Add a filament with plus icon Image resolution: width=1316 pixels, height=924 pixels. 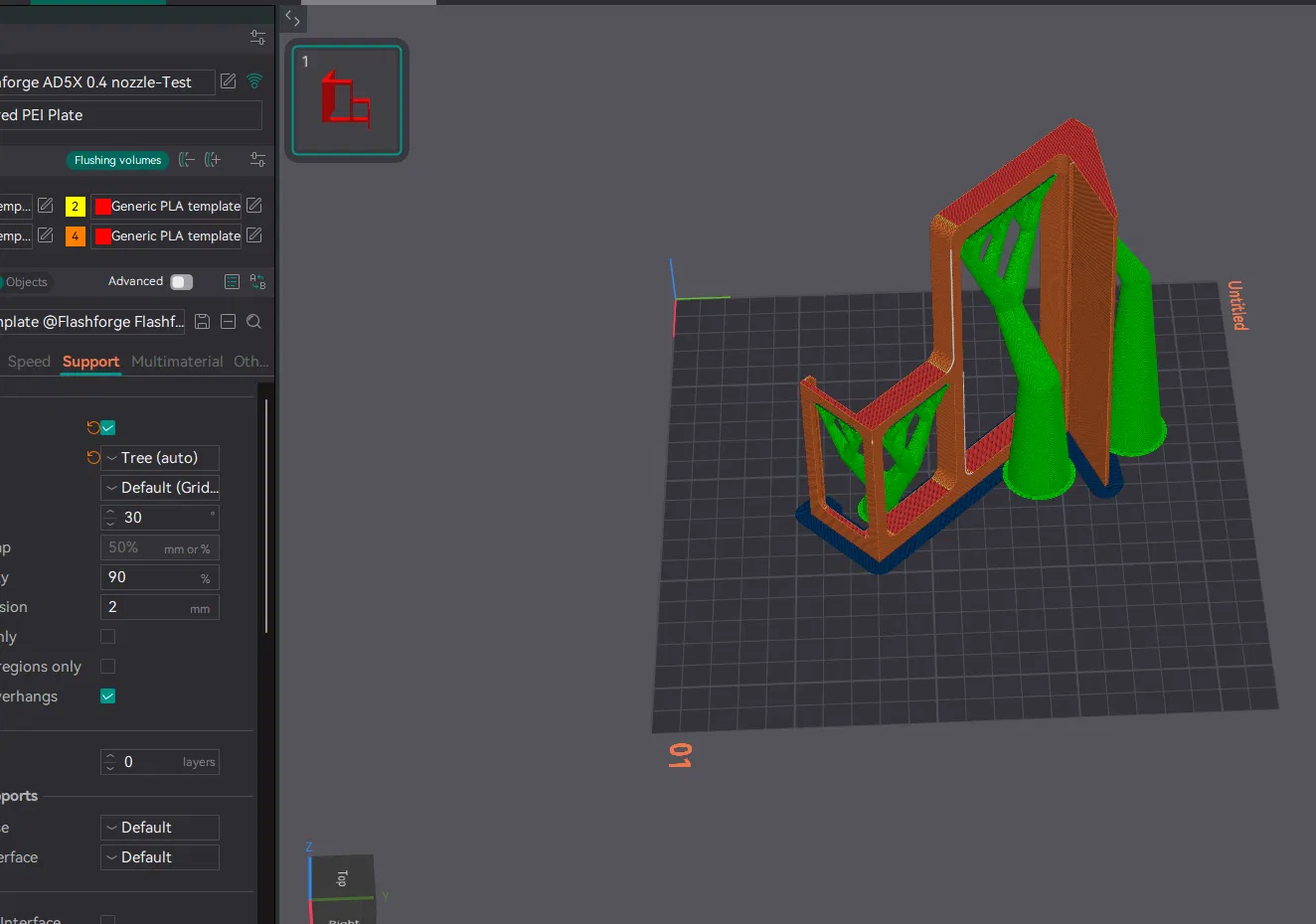[x=212, y=160]
